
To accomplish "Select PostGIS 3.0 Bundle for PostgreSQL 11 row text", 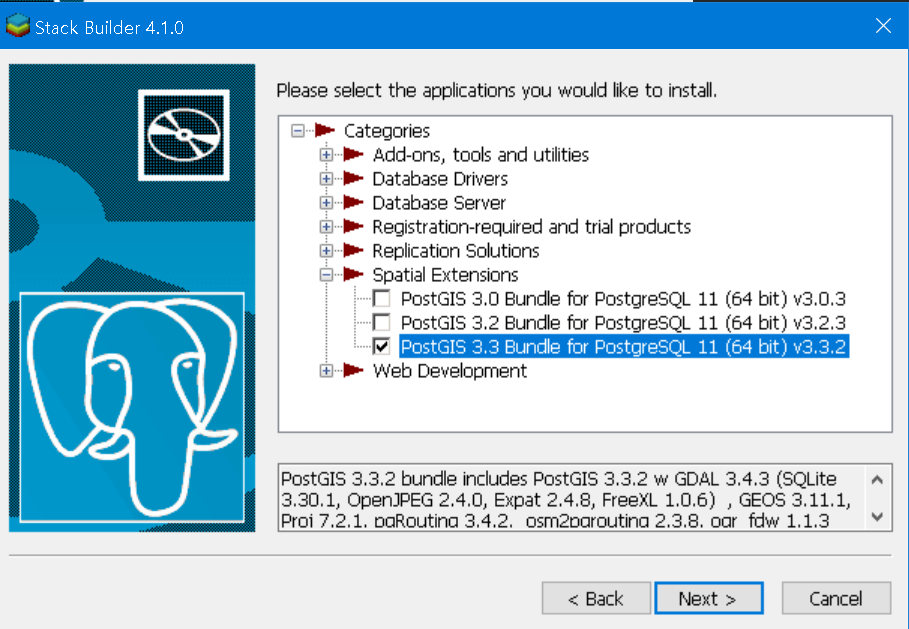I will click(x=623, y=299).
